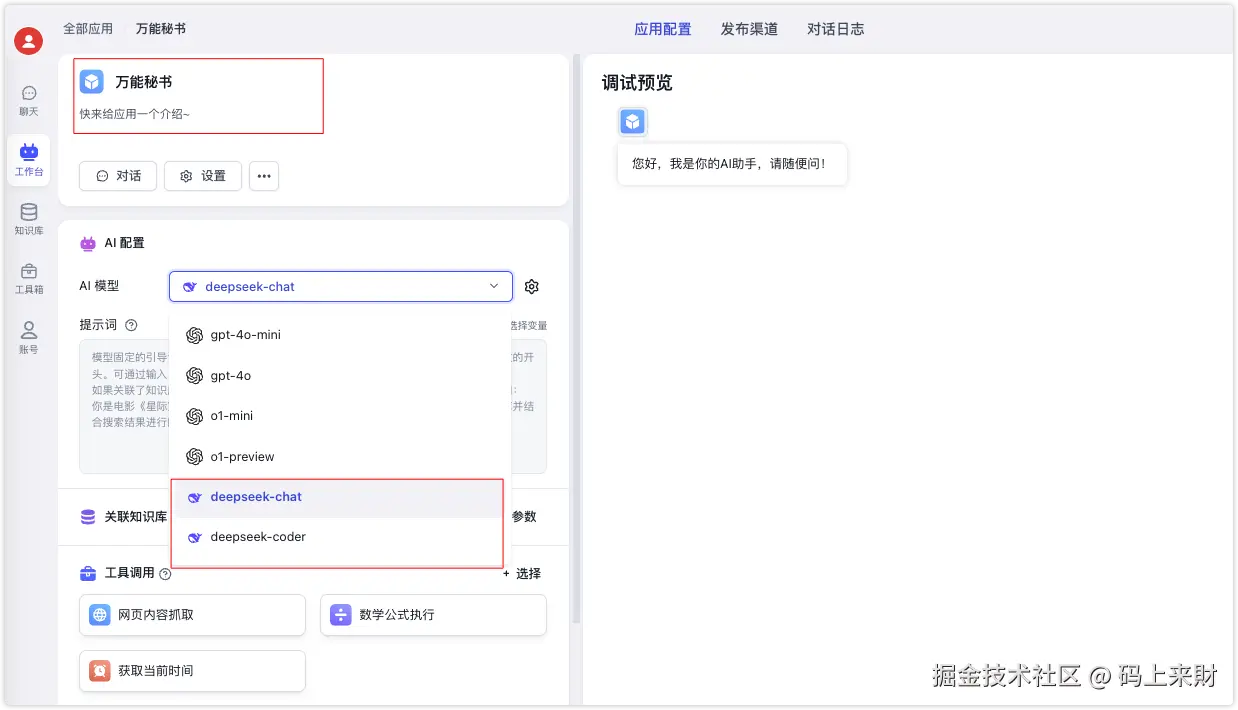Choose o1-preview model option
This screenshot has width=1238, height=710.
click(341, 457)
